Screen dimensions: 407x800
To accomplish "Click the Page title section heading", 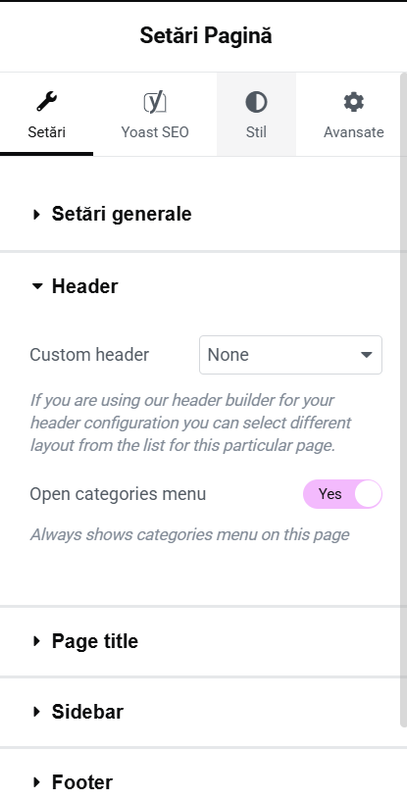I will coord(95,641).
